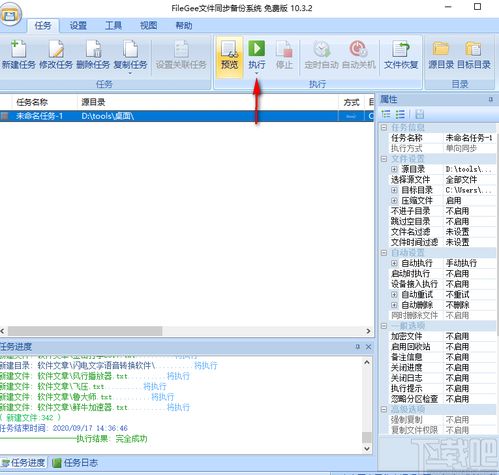Click the task list scroll left arrow

click(3, 331)
